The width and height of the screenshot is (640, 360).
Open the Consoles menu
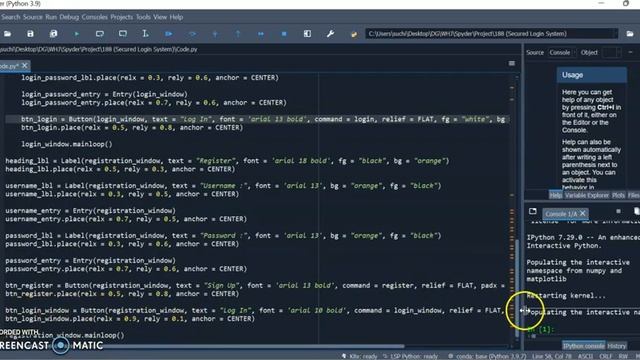(95, 17)
